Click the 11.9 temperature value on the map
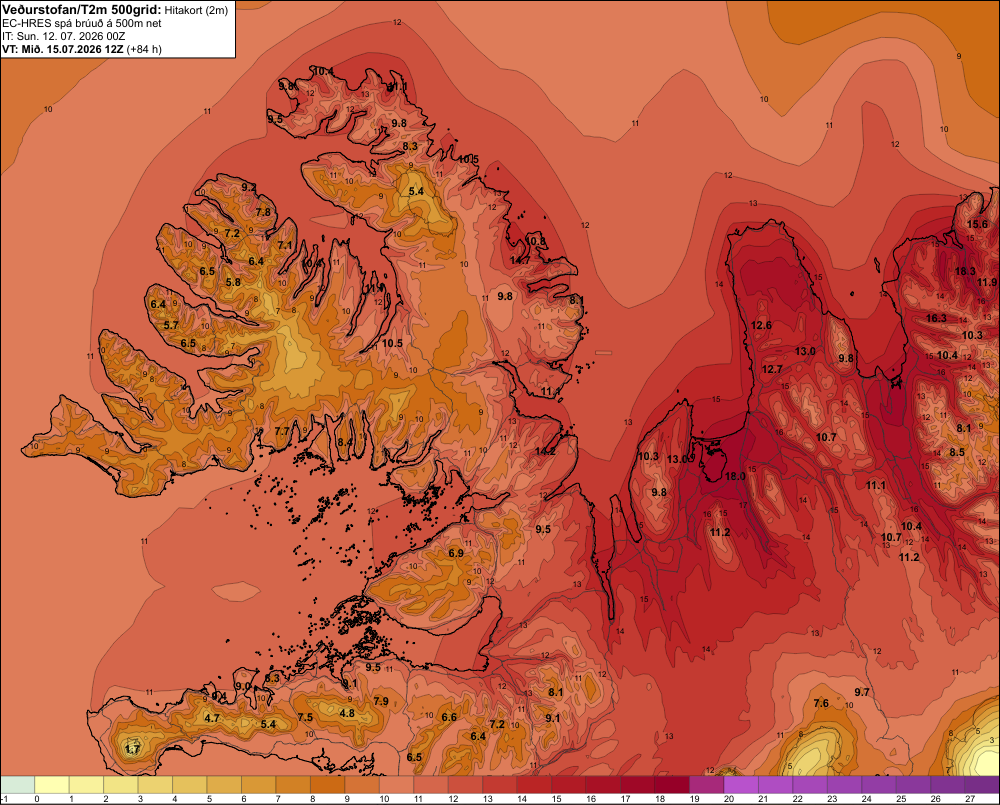Image resolution: width=1000 pixels, height=805 pixels. pyautogui.click(x=987, y=282)
